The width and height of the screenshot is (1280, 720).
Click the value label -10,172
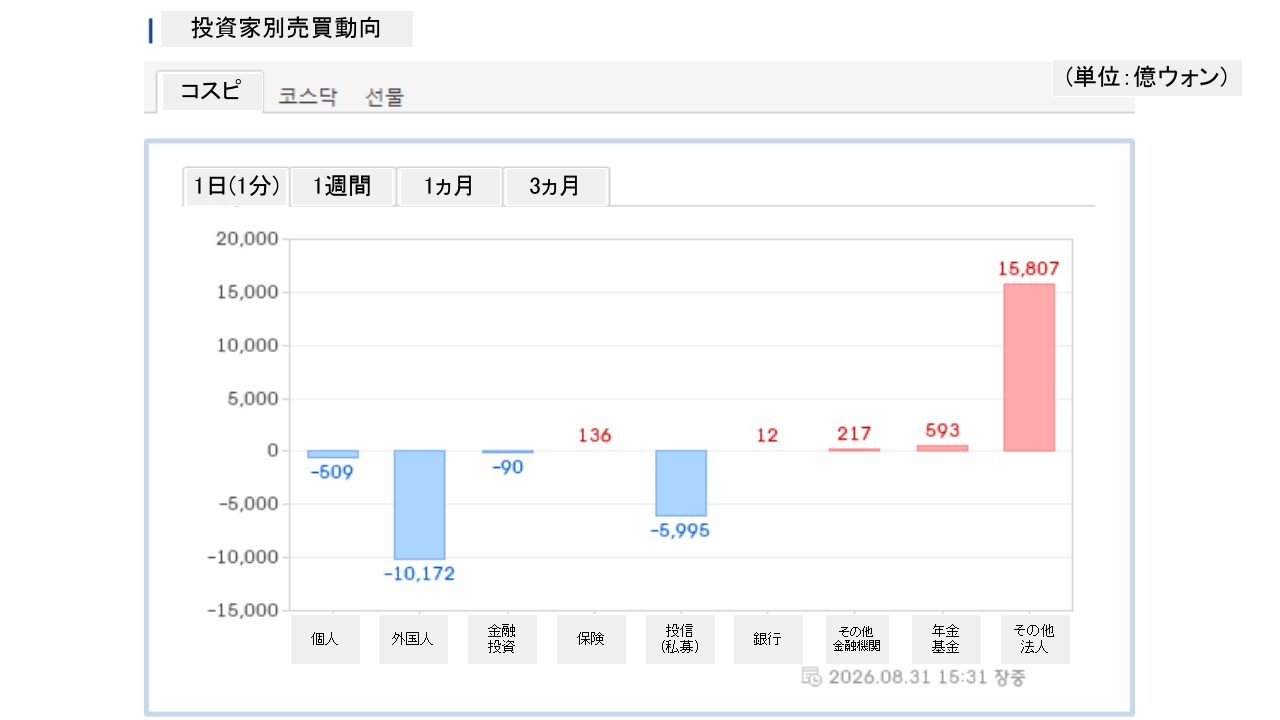pyautogui.click(x=419, y=574)
